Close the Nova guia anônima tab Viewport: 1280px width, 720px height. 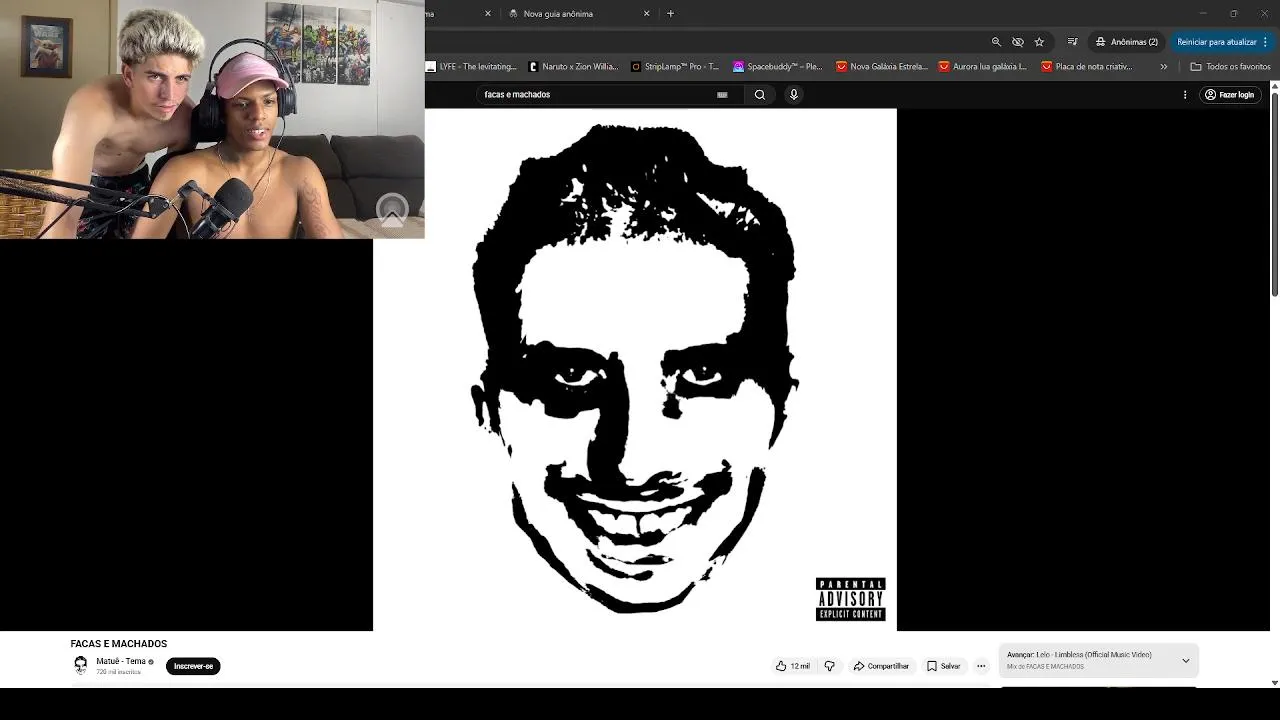(647, 14)
